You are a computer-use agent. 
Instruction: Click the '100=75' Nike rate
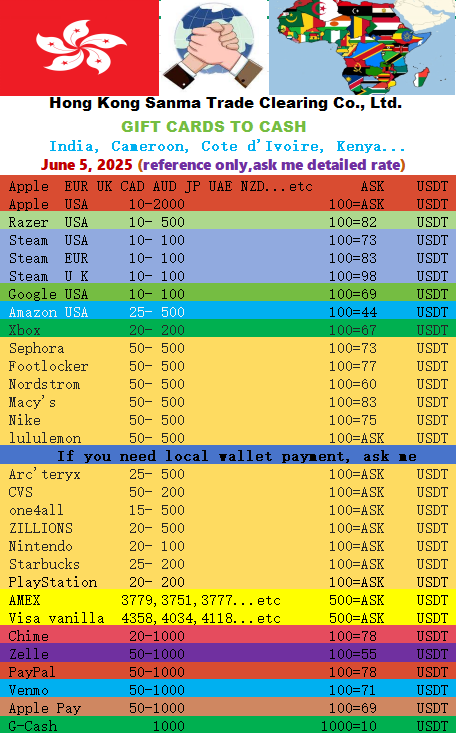point(353,420)
